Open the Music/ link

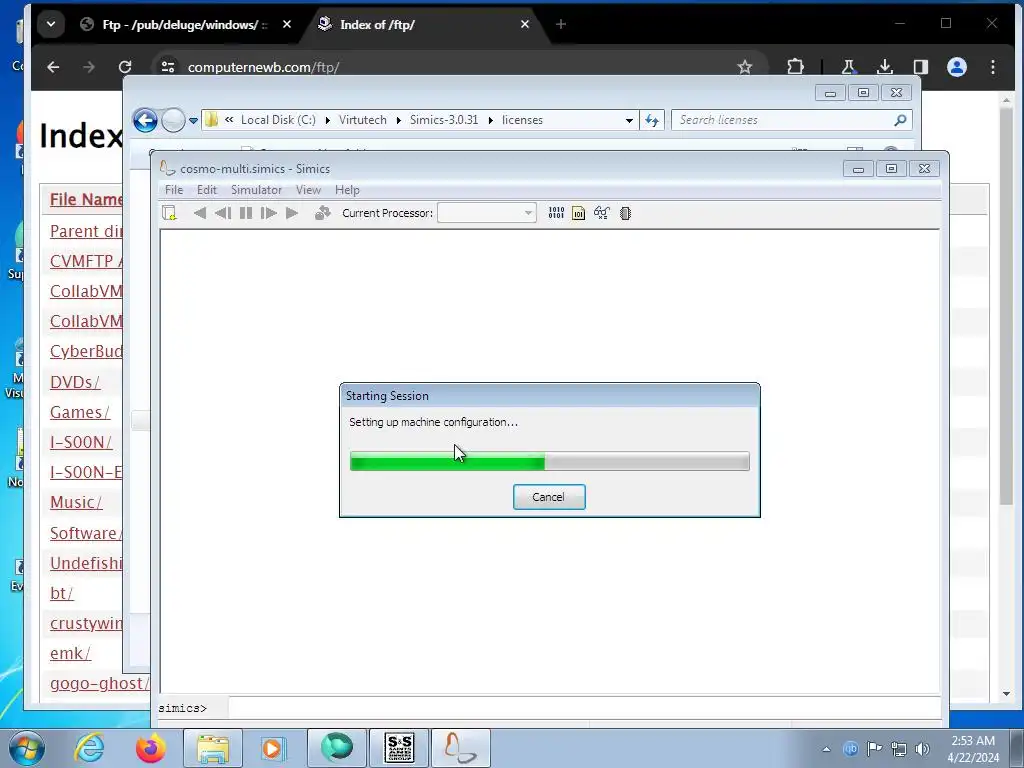(x=76, y=502)
